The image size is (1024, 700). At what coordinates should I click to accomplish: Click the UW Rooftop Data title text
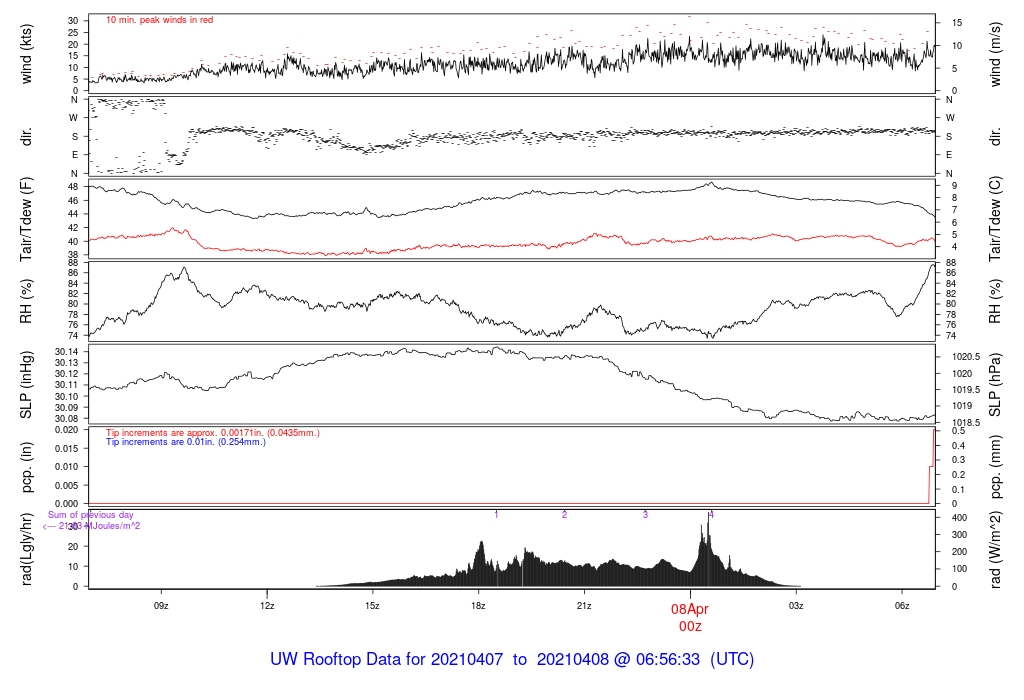point(512,660)
